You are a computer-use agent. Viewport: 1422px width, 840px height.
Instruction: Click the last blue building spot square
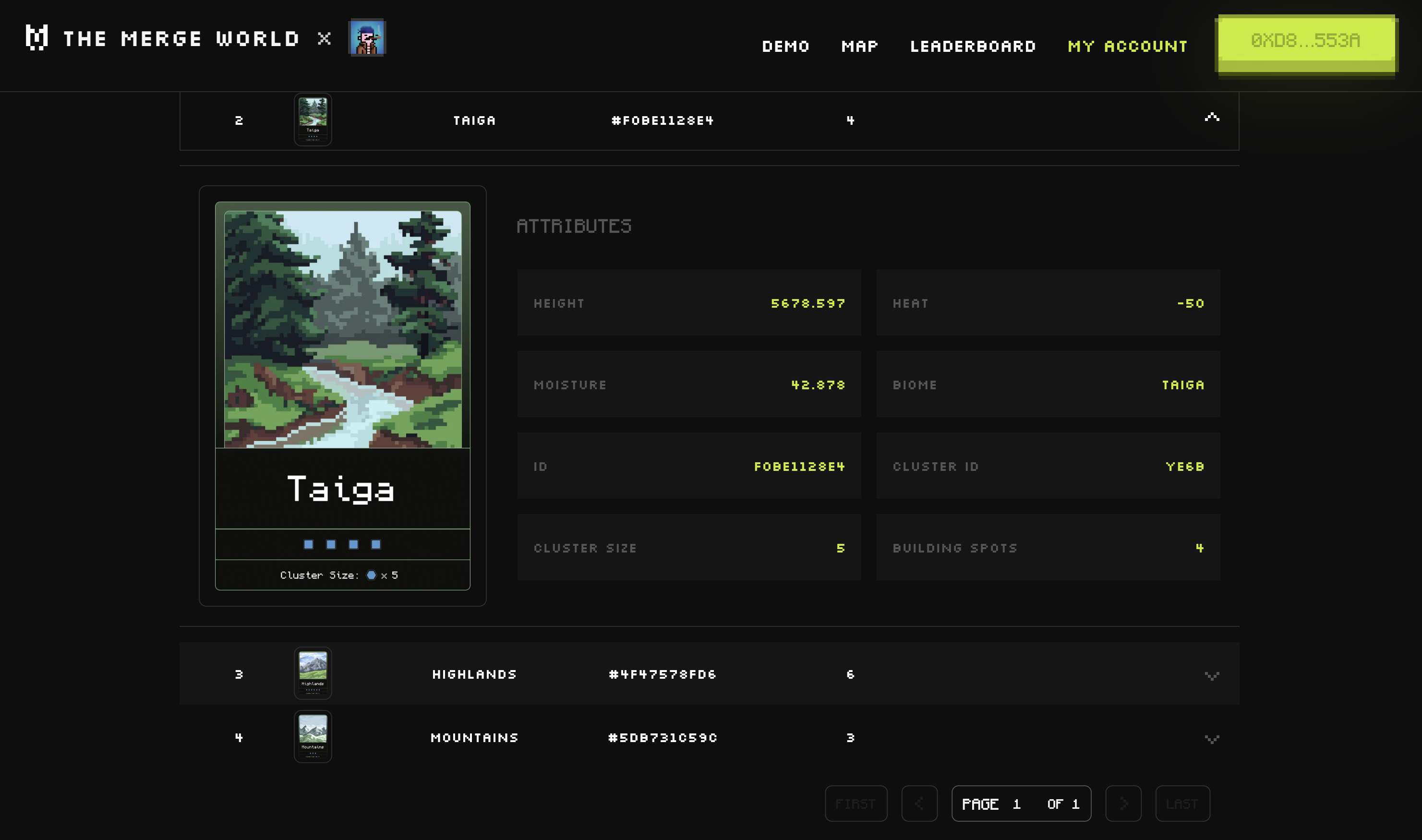pyautogui.click(x=376, y=544)
